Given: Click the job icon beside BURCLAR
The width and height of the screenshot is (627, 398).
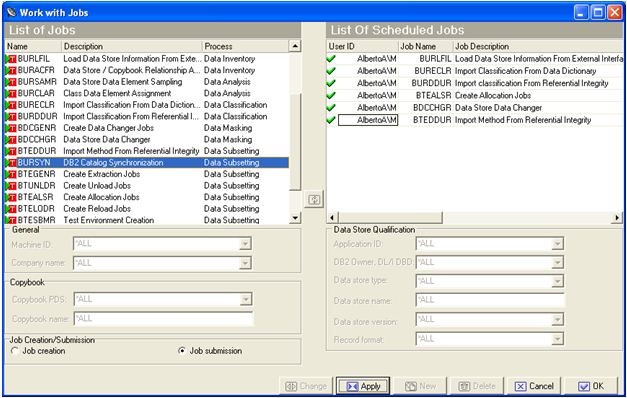Looking at the screenshot, I should [x=11, y=94].
